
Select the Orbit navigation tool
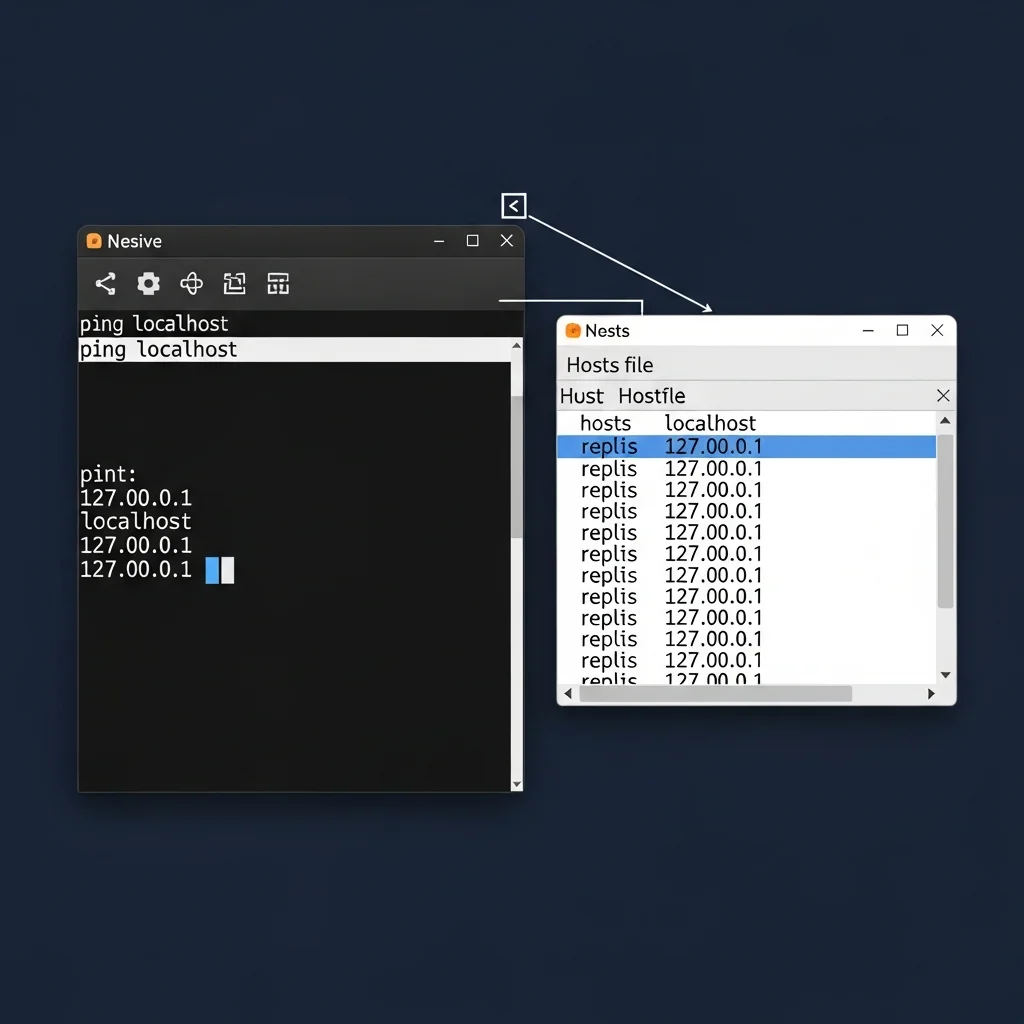191,283
